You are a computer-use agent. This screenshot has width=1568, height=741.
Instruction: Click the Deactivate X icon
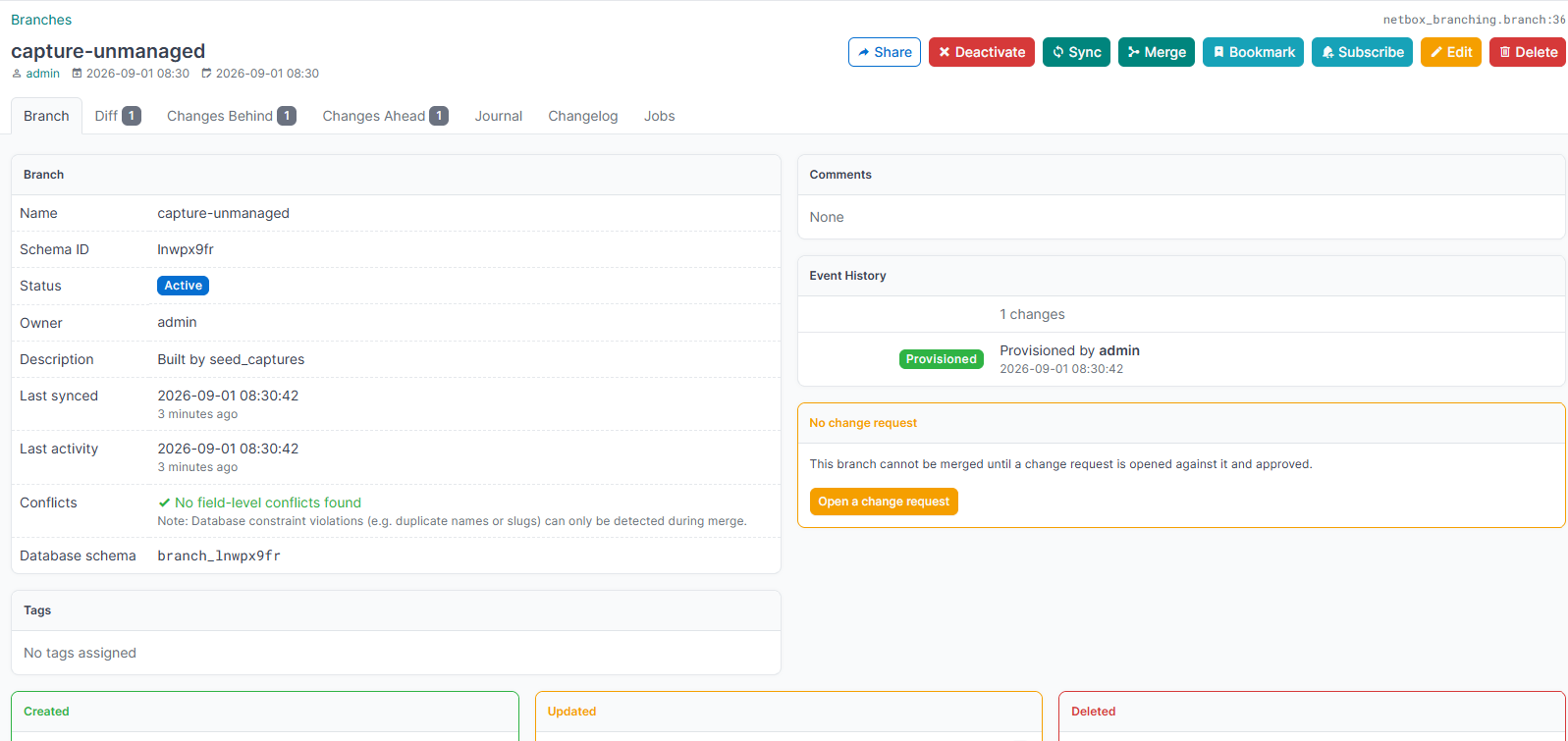[x=945, y=52]
